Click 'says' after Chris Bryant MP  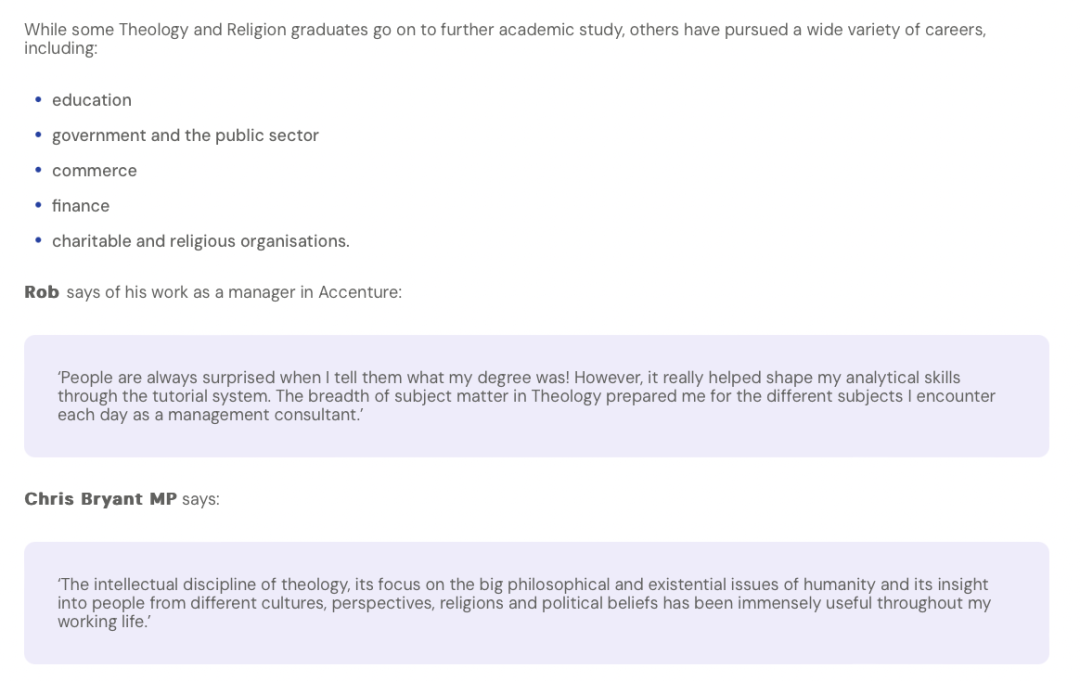pos(200,499)
